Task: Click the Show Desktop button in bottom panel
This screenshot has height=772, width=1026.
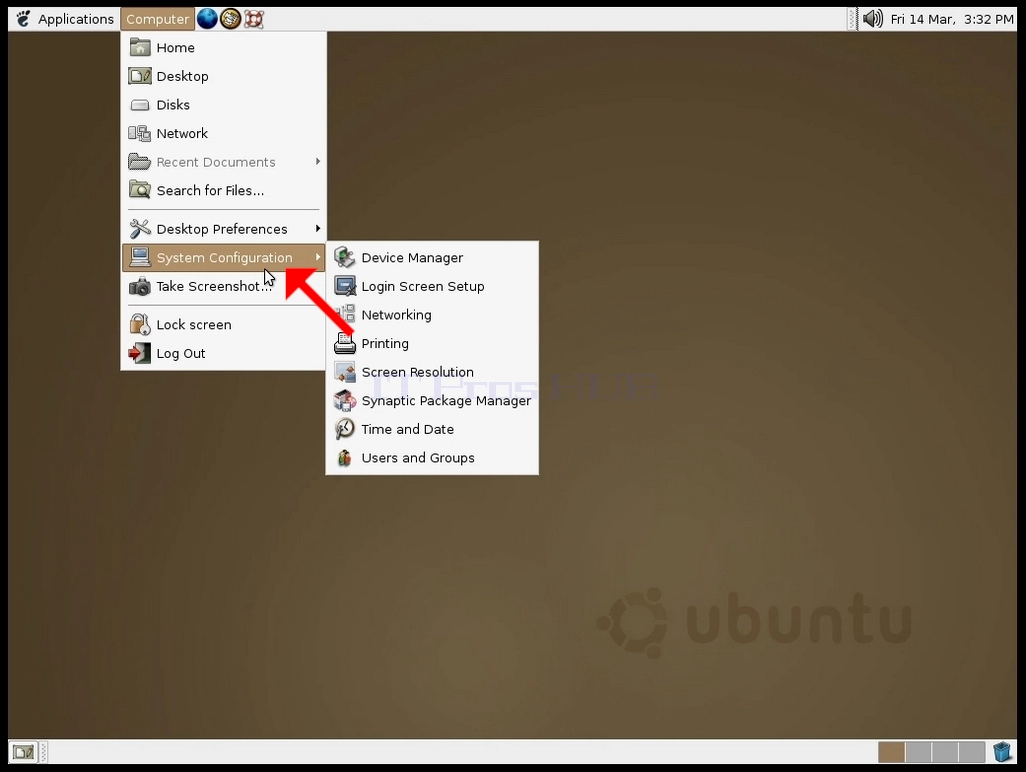Action: click(24, 752)
